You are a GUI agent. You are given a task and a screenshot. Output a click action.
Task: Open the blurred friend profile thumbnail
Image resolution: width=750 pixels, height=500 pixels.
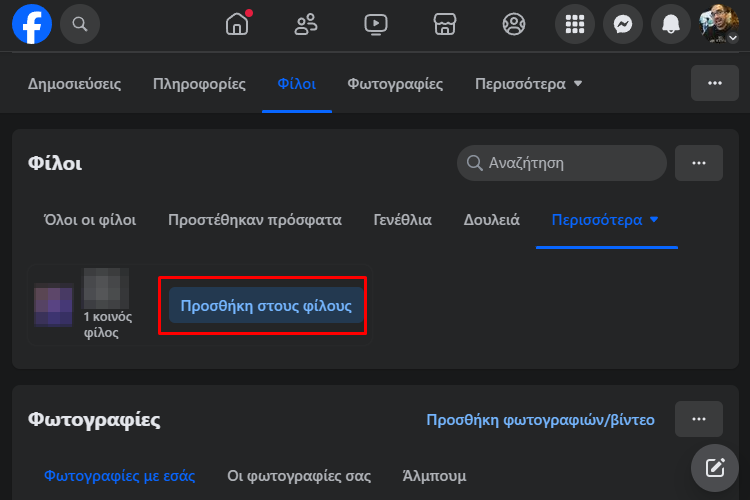[54, 305]
